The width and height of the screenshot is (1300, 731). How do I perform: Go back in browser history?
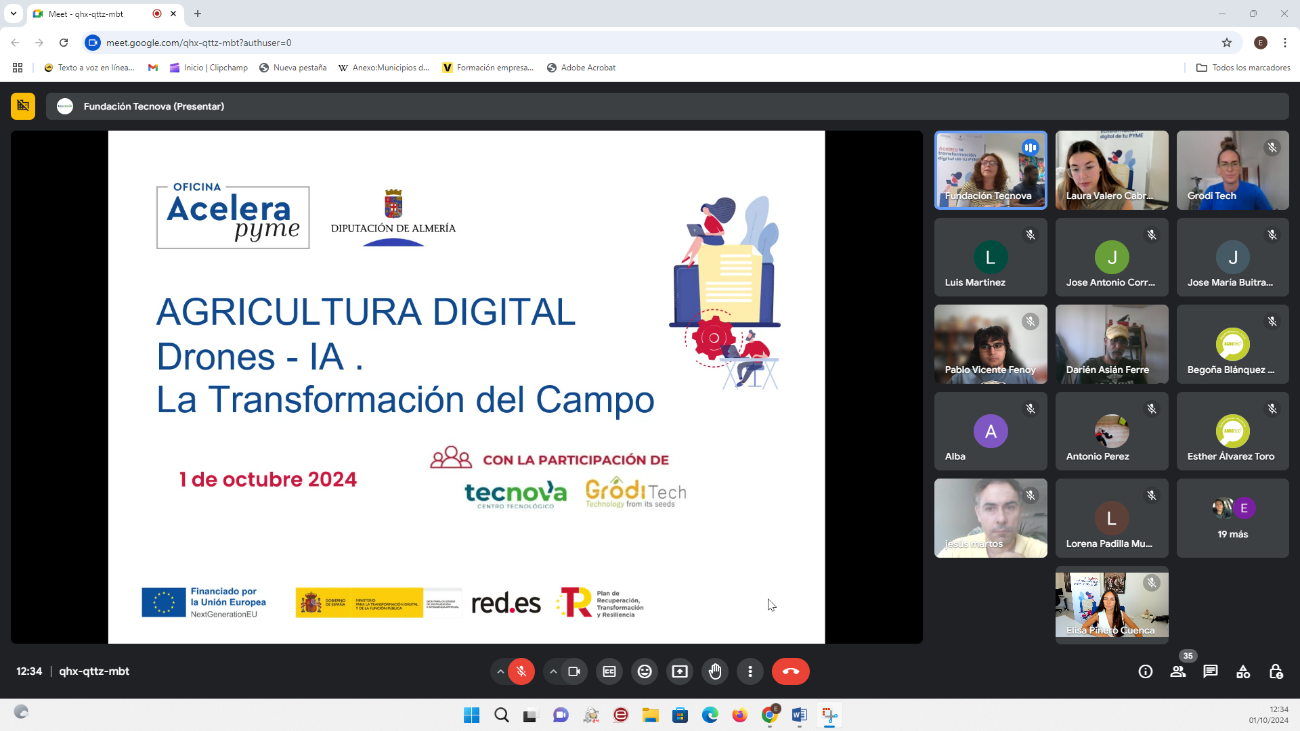(15, 43)
